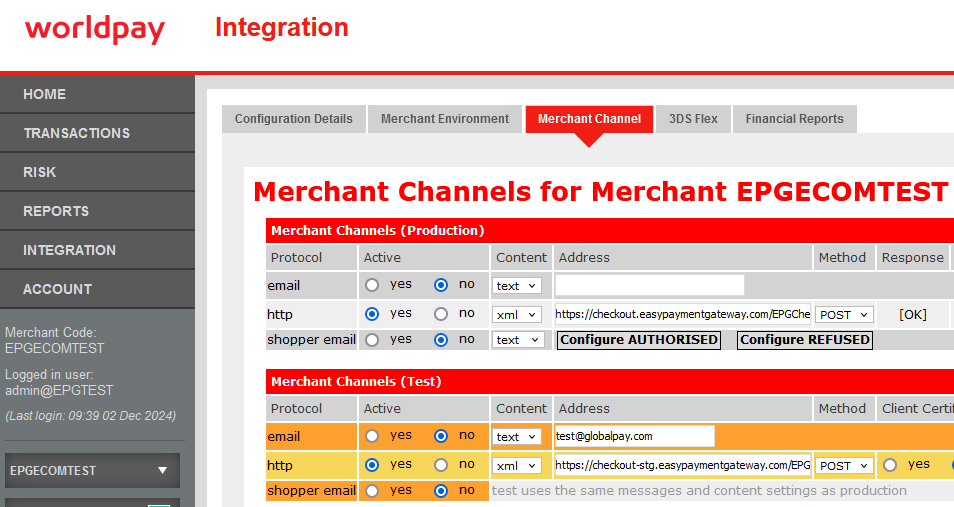Click test http checkout-stg address field

(683, 465)
